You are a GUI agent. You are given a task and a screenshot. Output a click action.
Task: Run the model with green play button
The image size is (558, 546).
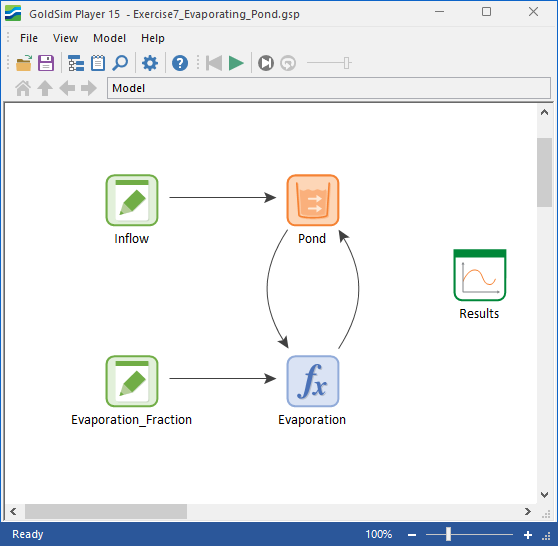[236, 63]
